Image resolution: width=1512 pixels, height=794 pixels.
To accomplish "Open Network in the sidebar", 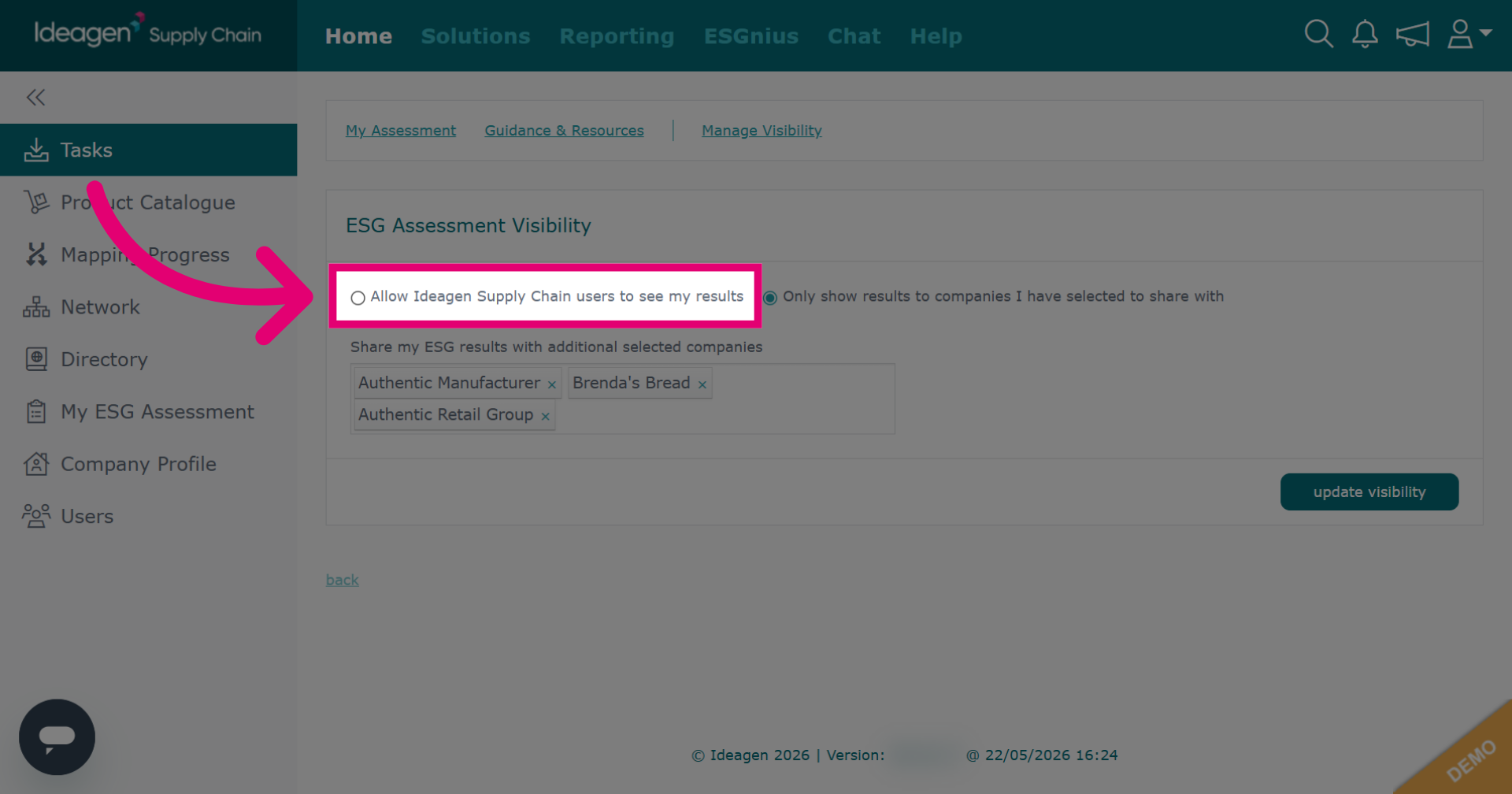I will [148, 307].
